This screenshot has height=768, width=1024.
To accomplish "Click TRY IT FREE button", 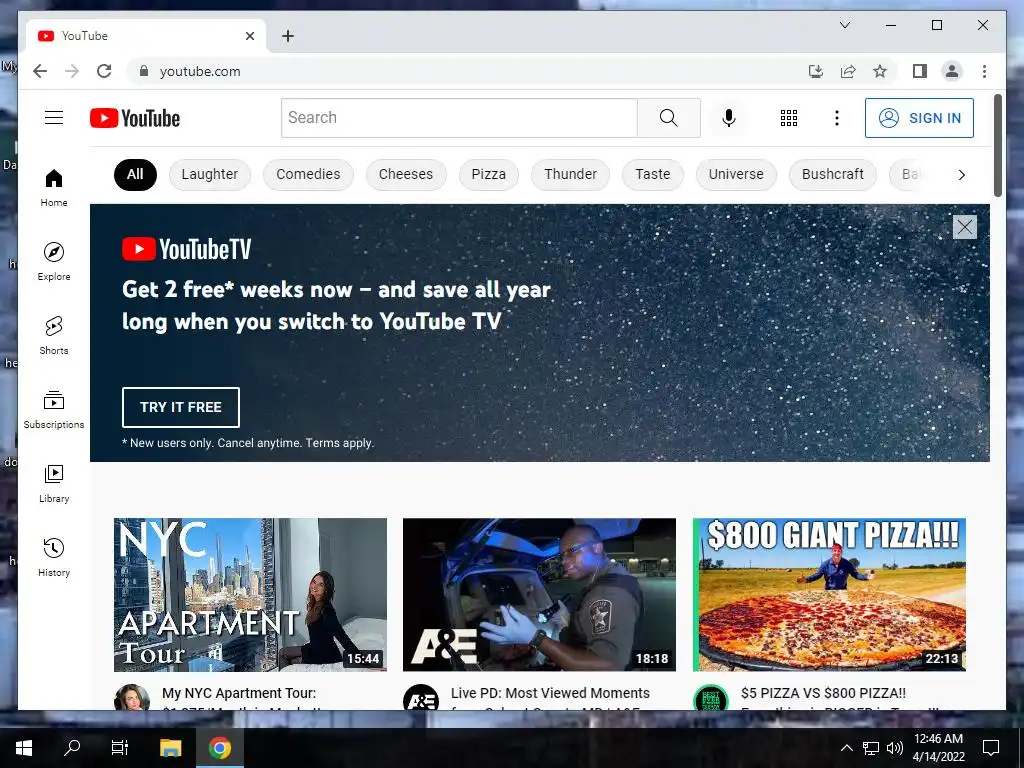I will [180, 407].
